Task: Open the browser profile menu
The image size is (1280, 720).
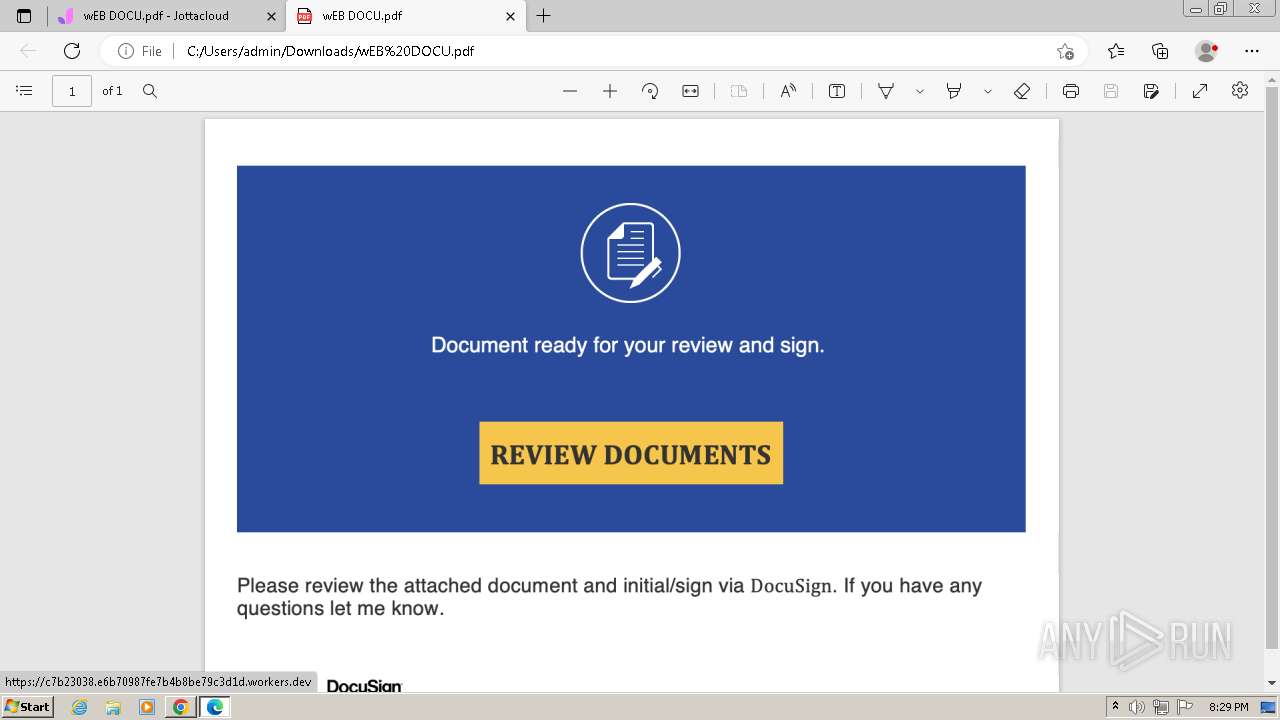Action: [1207, 51]
